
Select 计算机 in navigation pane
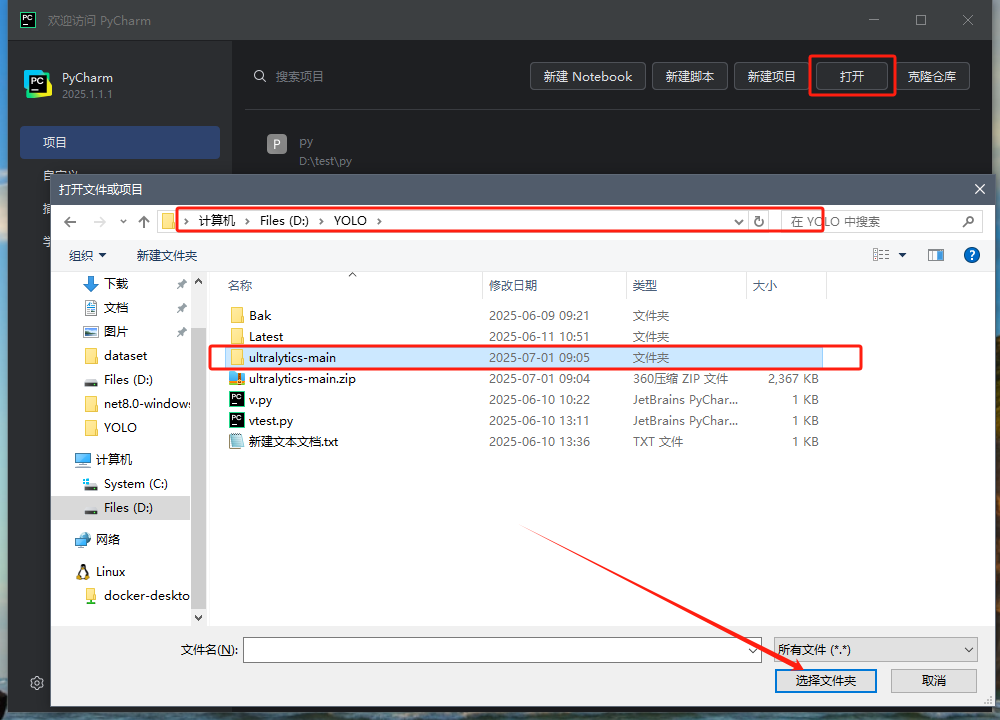[113, 459]
